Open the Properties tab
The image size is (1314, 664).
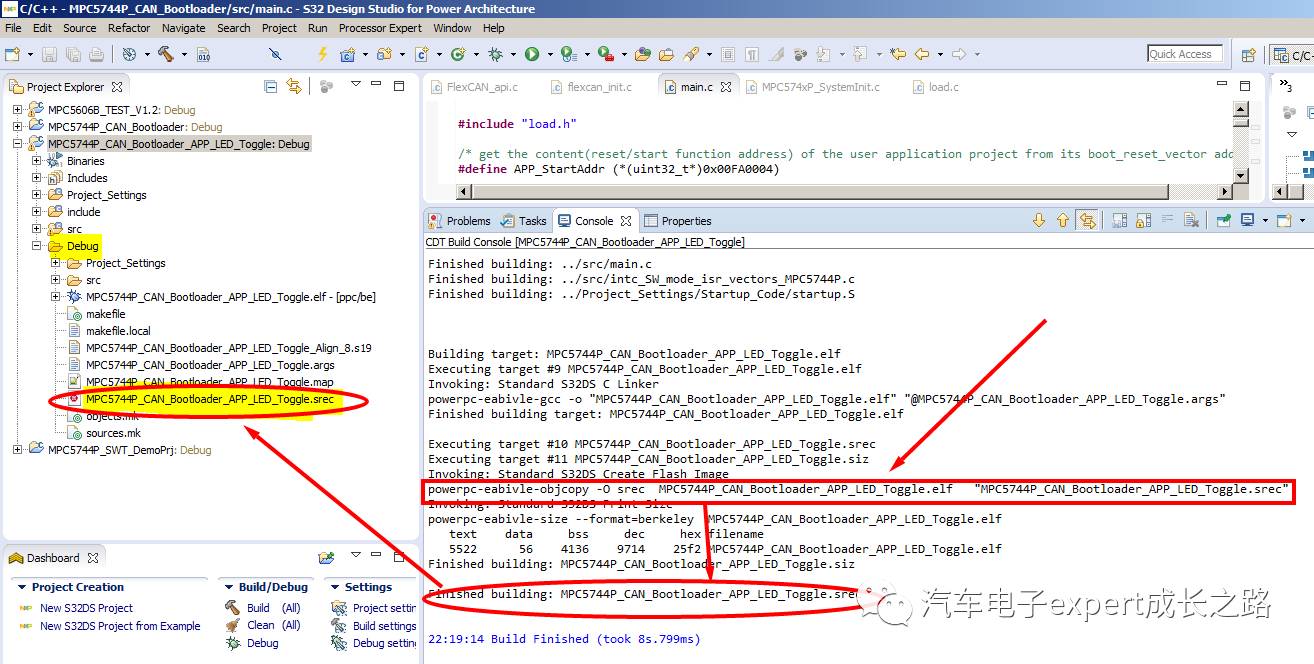(x=678, y=221)
